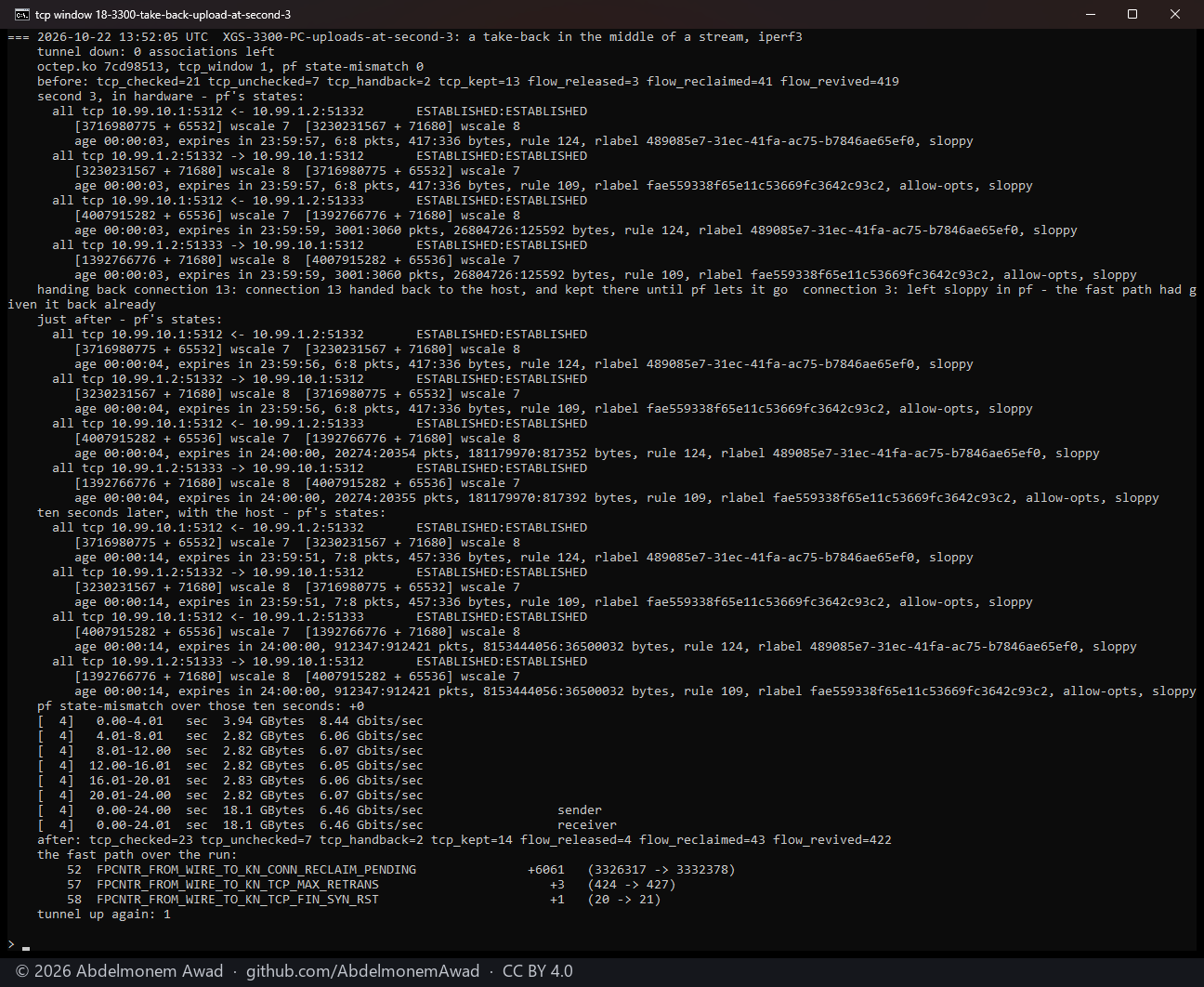The height and width of the screenshot is (987, 1204).
Task: Select "tcp_kept=14" in the after line
Action: click(x=472, y=840)
